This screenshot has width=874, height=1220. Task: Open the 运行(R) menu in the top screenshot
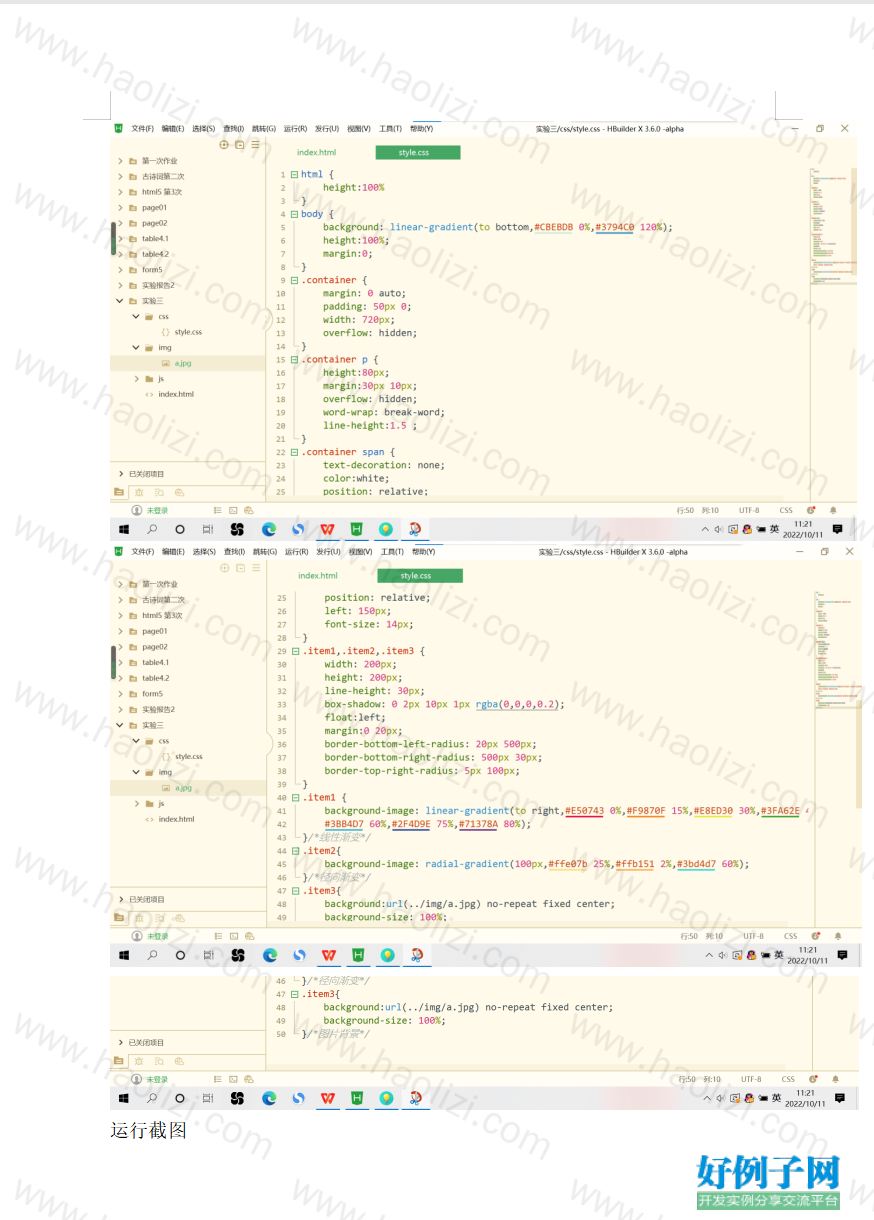(295, 129)
